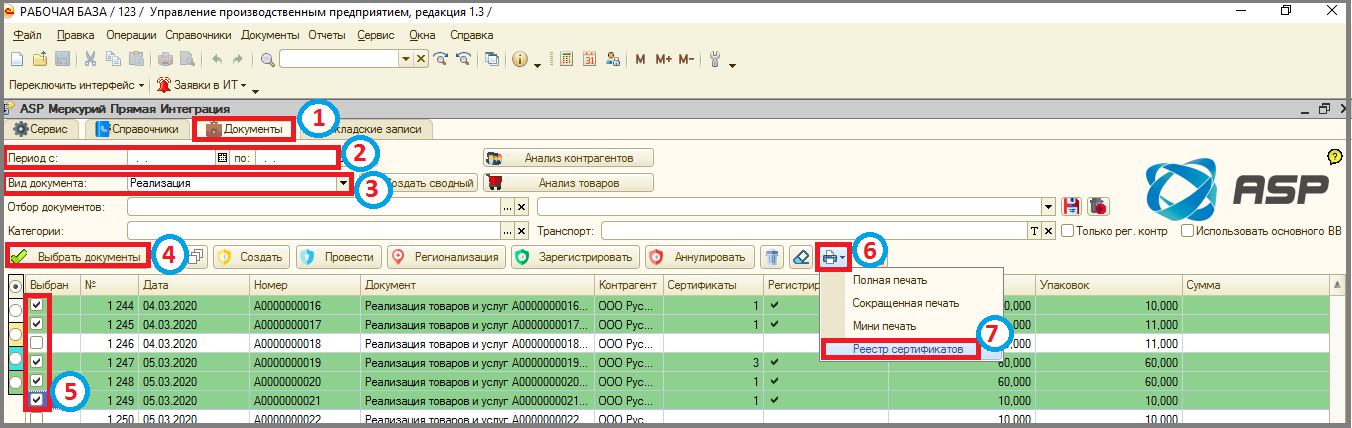Click into the 'Транспорт' input field
The width and height of the screenshot is (1352, 428).
click(x=813, y=231)
